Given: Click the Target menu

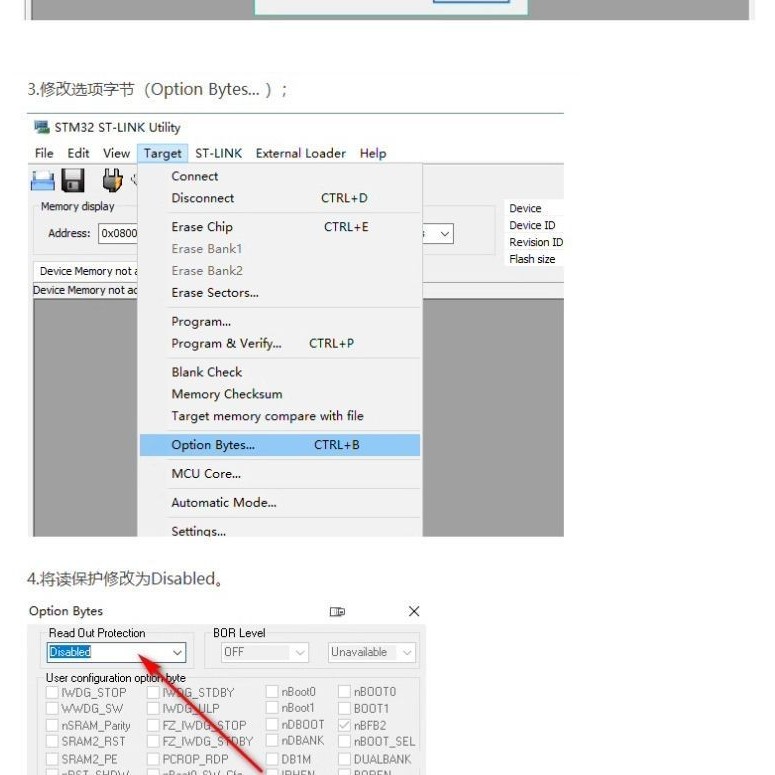Looking at the screenshot, I should pyautogui.click(x=163, y=154).
